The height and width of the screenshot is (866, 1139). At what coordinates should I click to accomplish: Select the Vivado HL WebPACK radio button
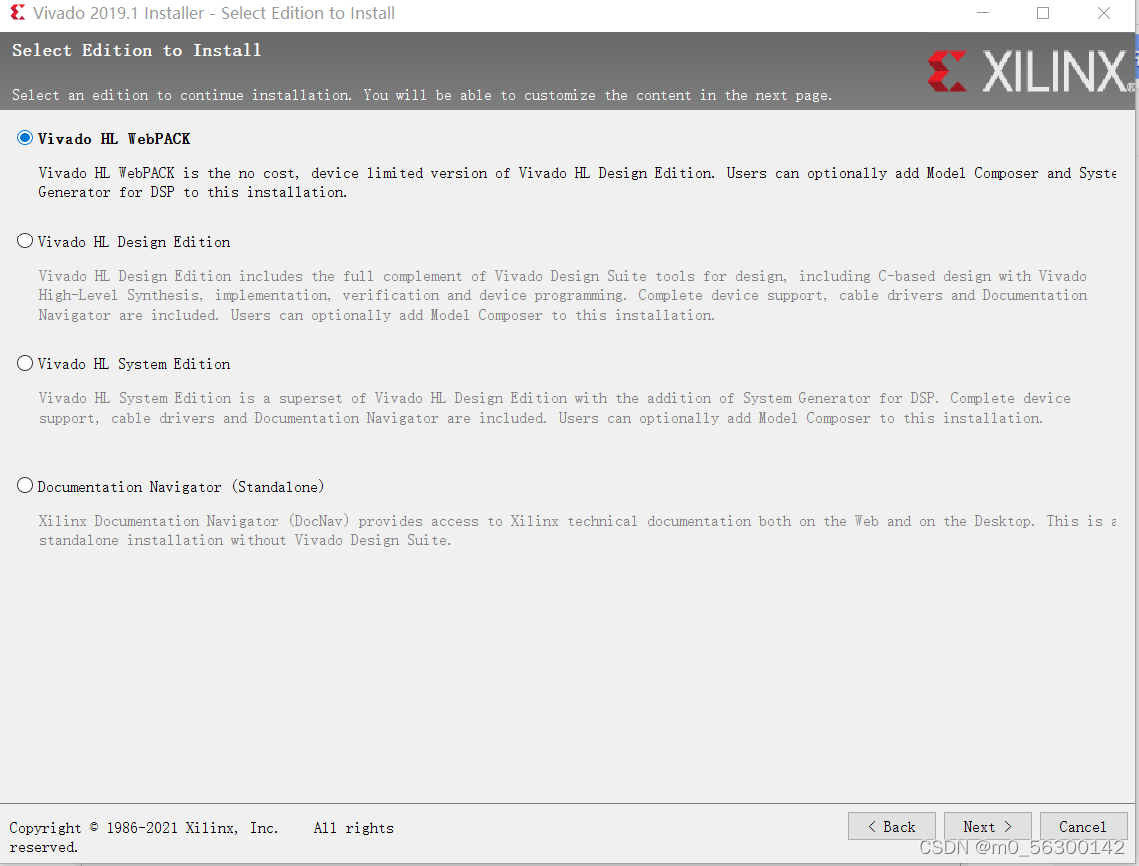click(25, 138)
